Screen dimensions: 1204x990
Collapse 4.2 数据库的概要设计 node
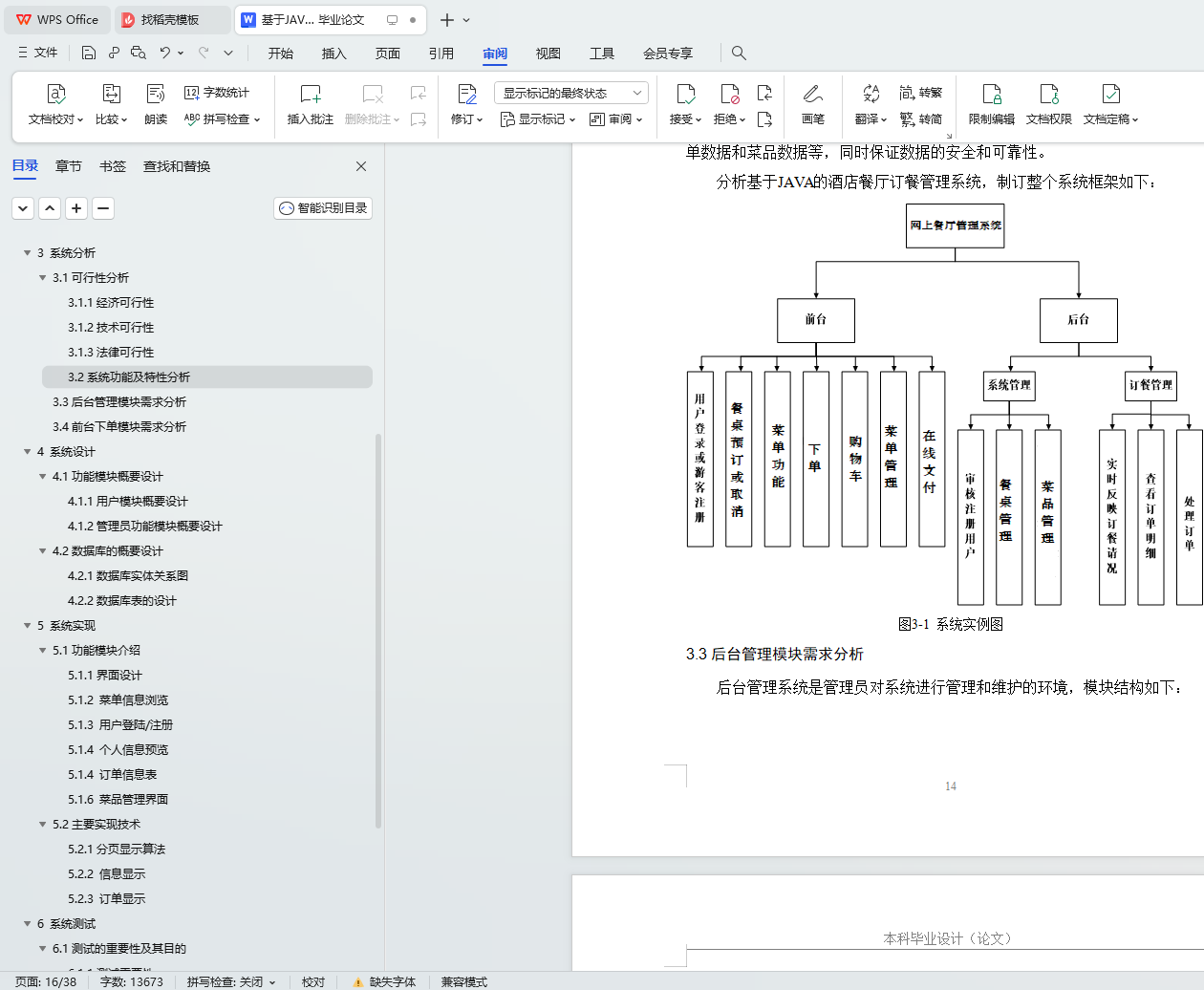pos(43,551)
